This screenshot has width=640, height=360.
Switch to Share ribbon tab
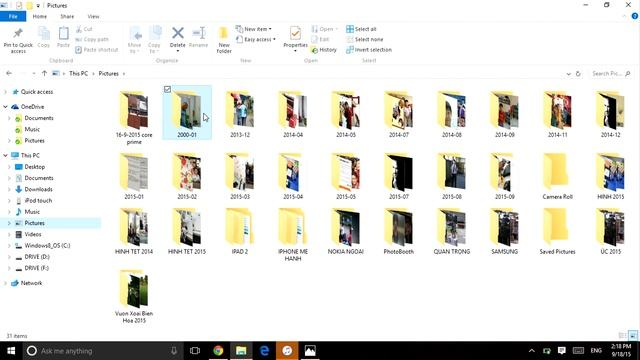coord(67,16)
